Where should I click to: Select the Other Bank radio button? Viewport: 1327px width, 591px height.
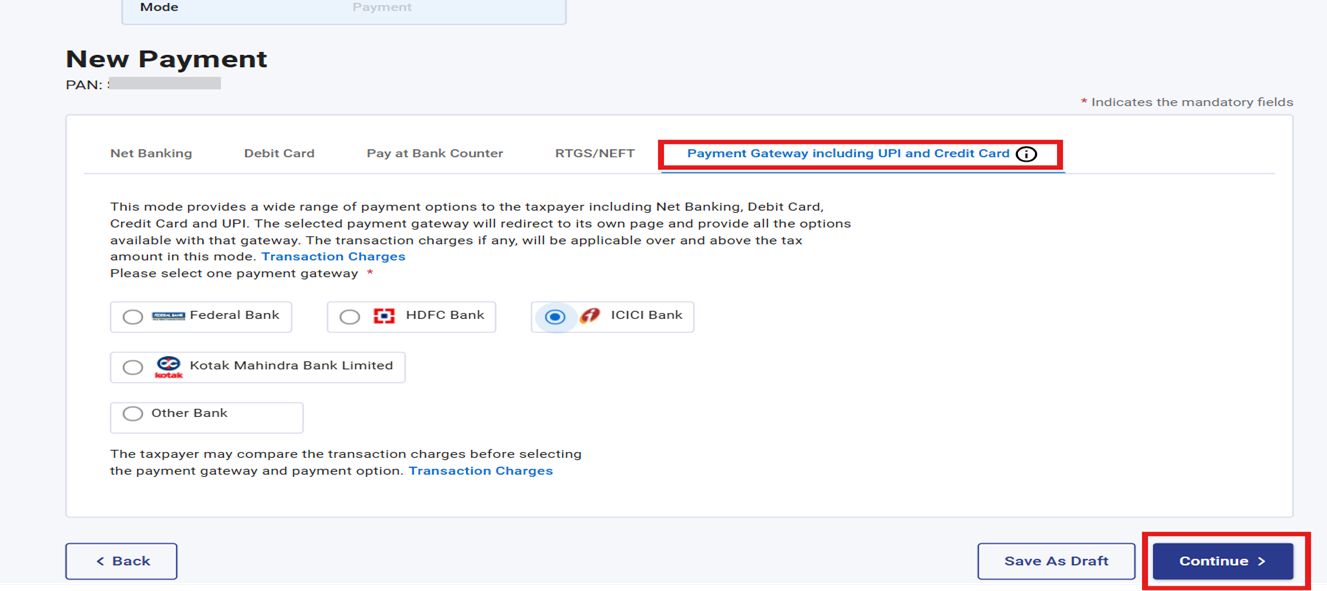(x=133, y=414)
